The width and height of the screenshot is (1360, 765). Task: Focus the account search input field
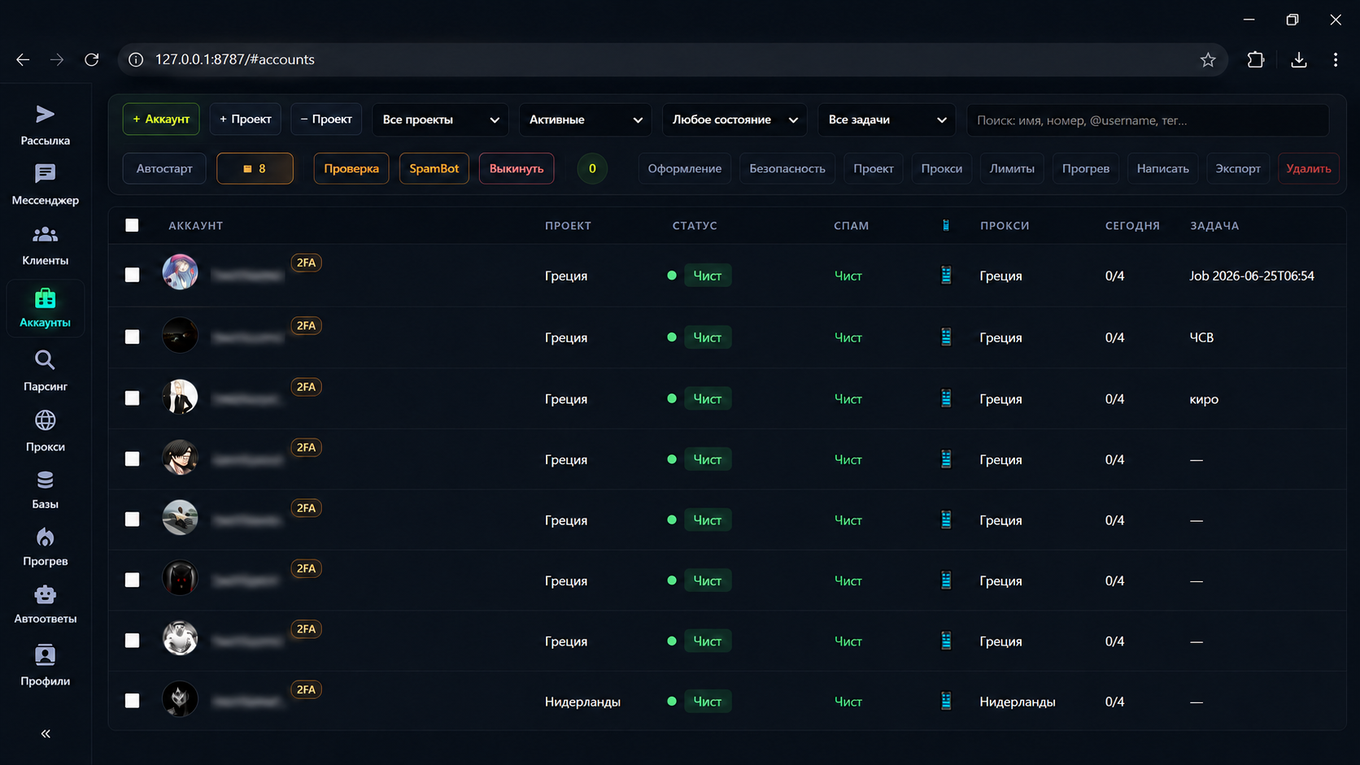click(1147, 120)
